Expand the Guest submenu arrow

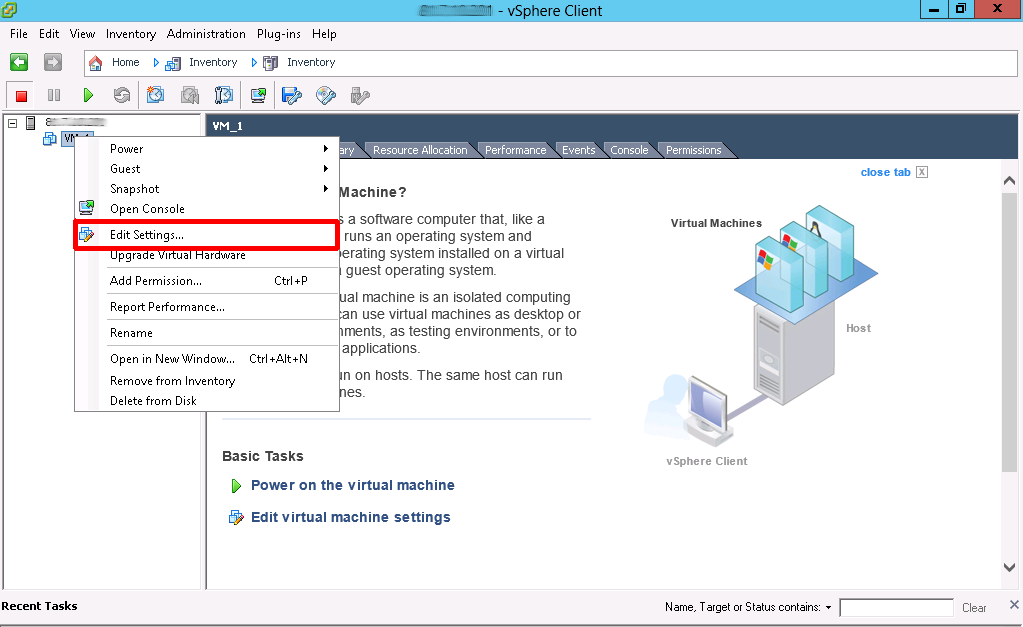point(326,168)
